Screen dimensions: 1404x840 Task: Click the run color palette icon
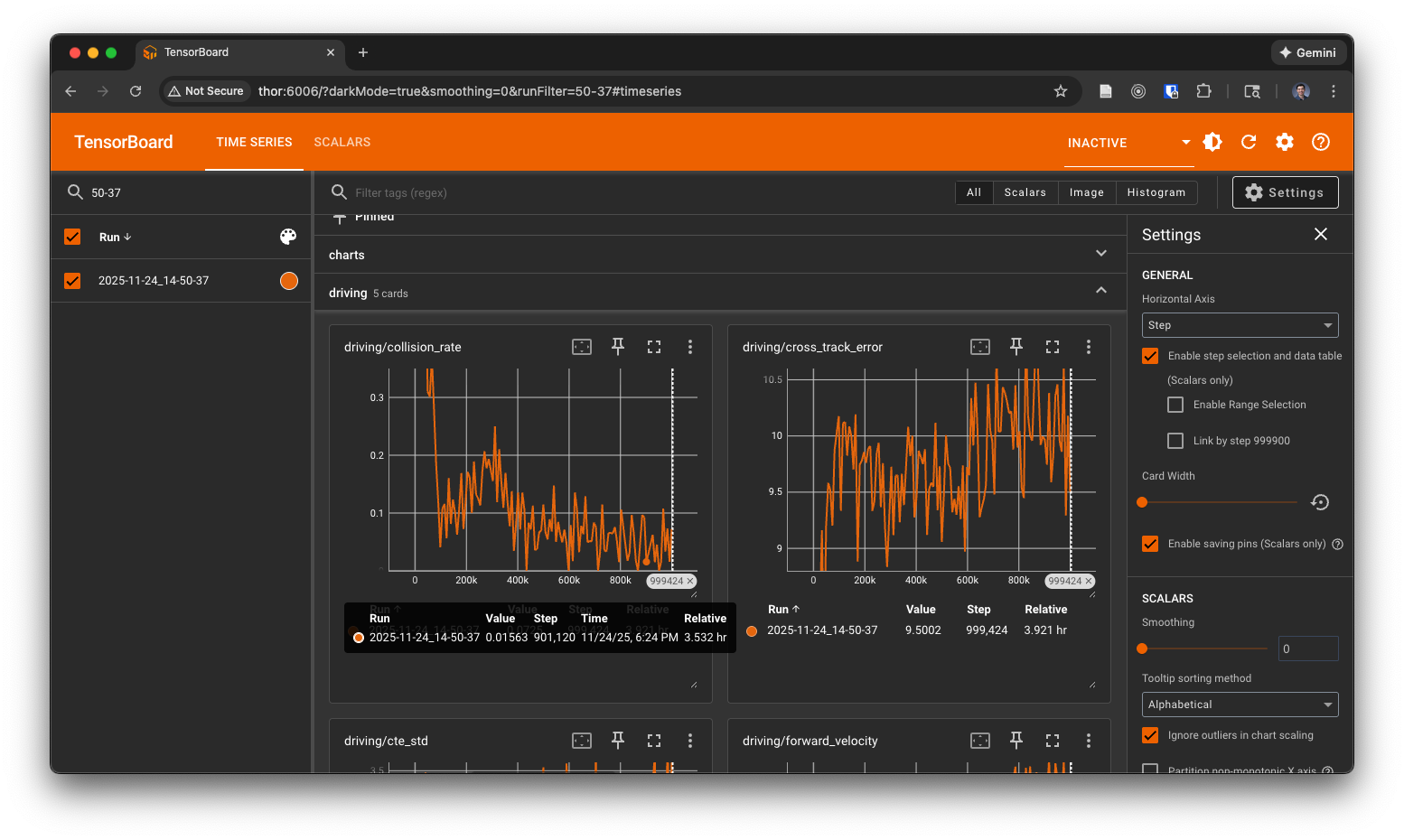click(288, 237)
